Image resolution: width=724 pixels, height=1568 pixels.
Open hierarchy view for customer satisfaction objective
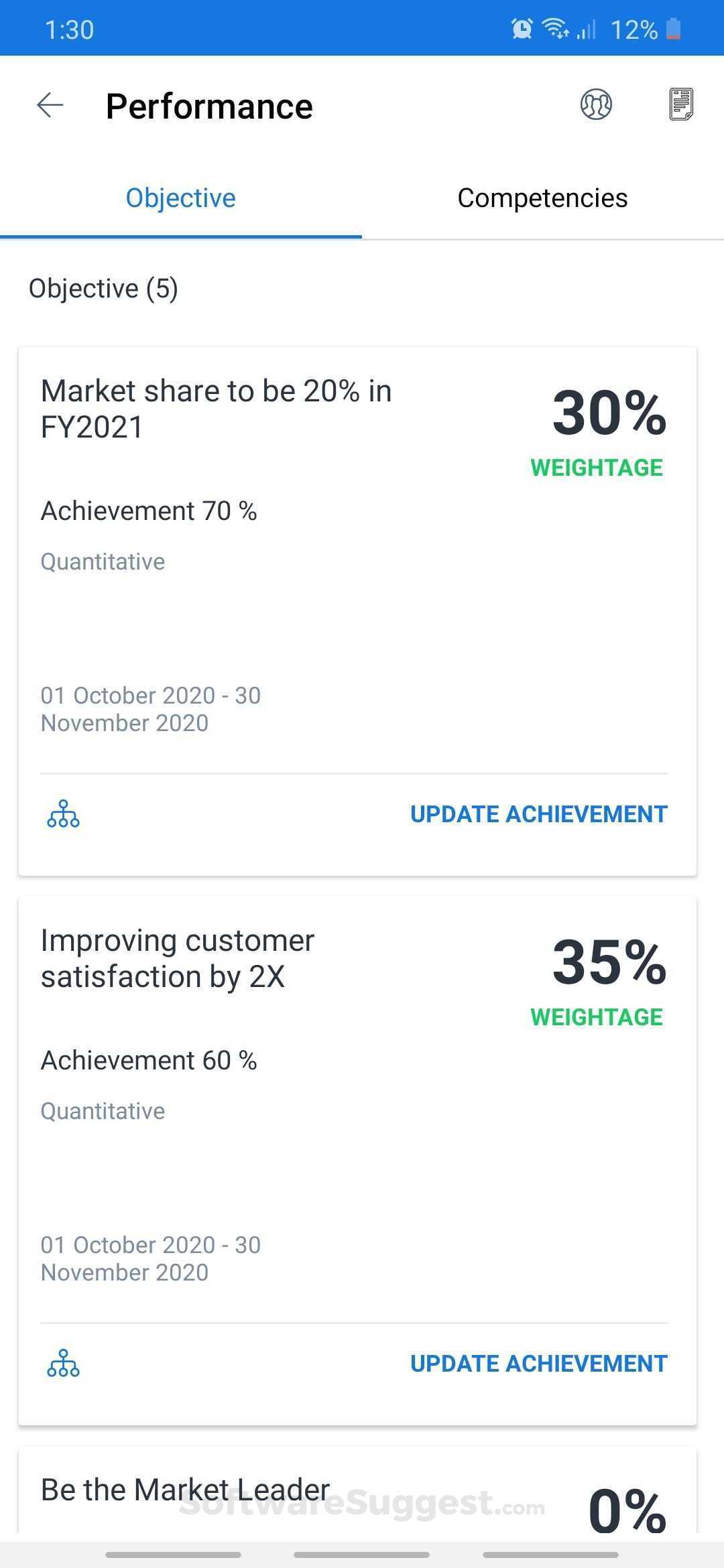click(63, 1364)
